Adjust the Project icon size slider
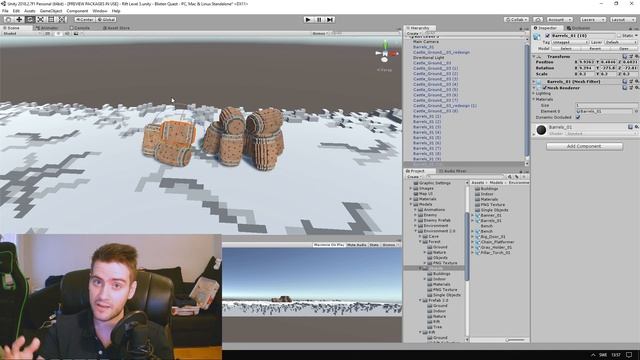The width and height of the screenshot is (640, 360). tap(515, 340)
